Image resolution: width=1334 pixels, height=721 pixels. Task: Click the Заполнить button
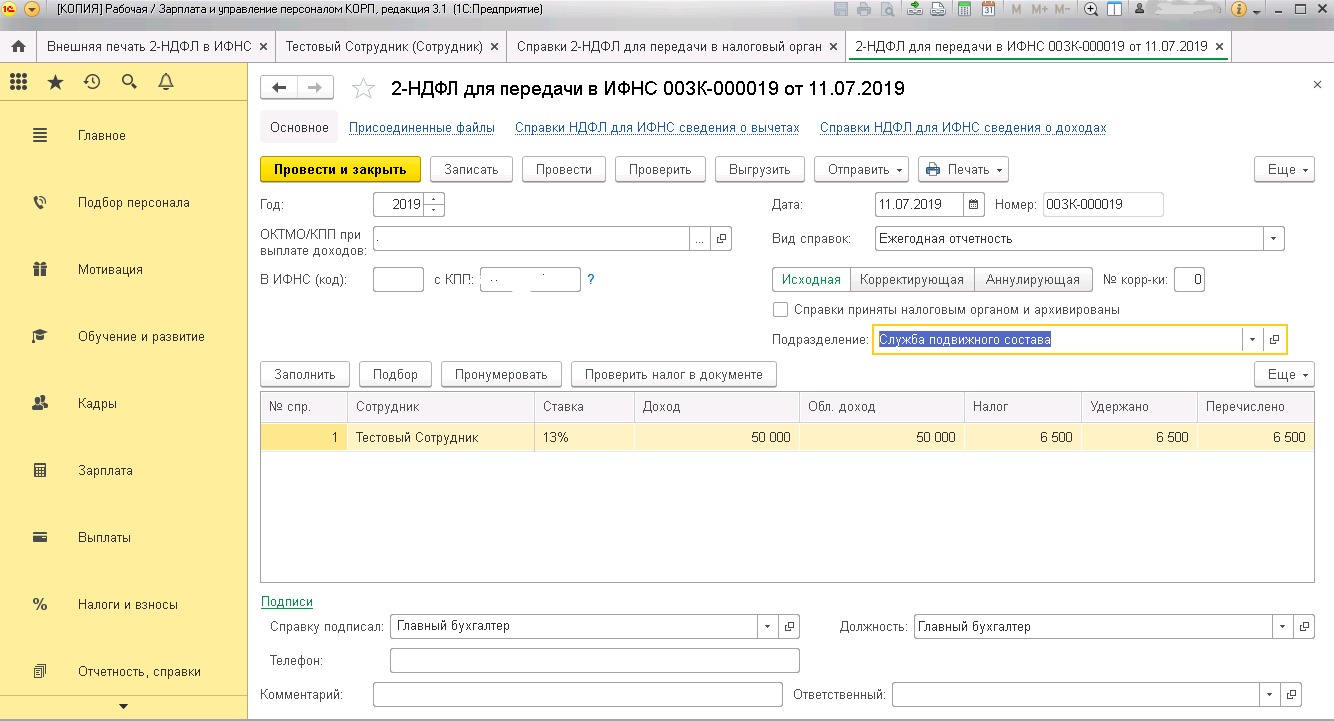click(x=305, y=375)
